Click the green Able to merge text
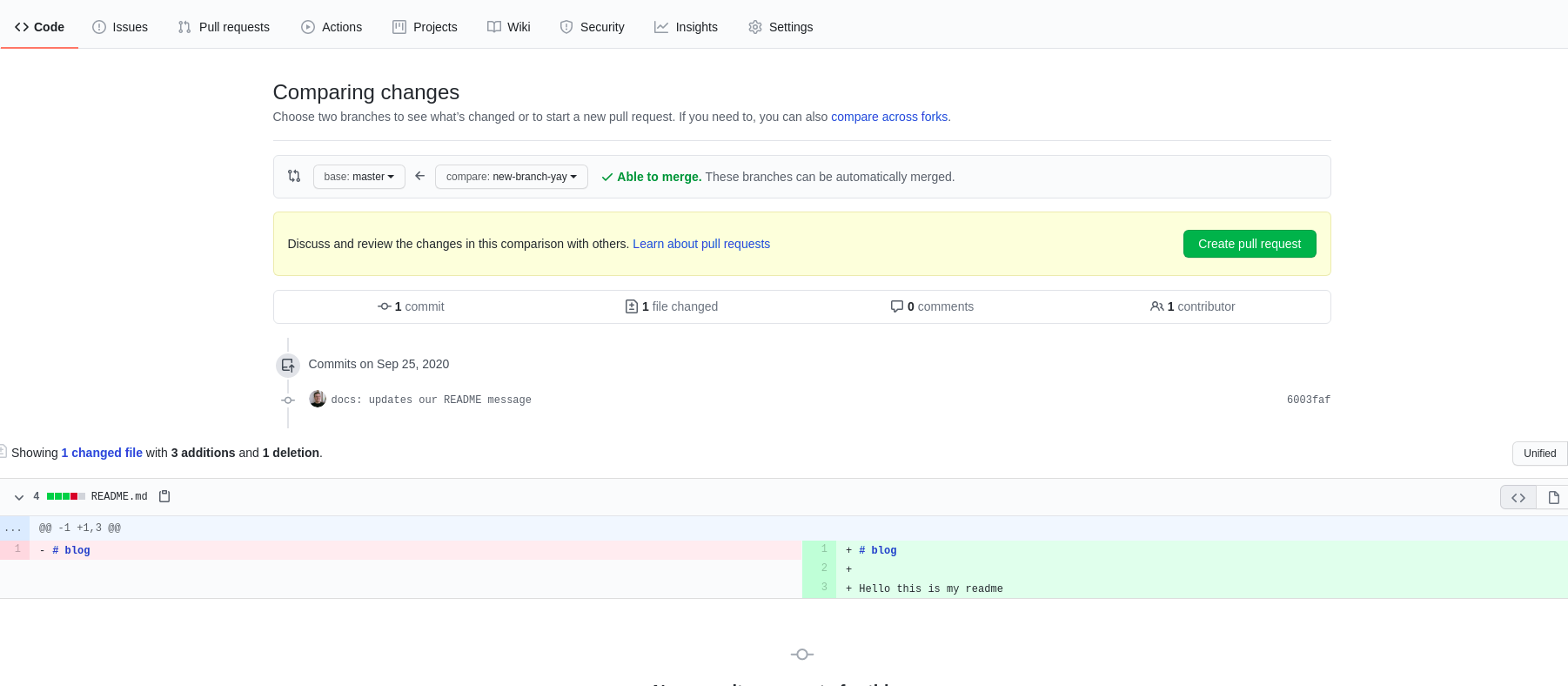The image size is (1568, 686). pyautogui.click(x=659, y=177)
